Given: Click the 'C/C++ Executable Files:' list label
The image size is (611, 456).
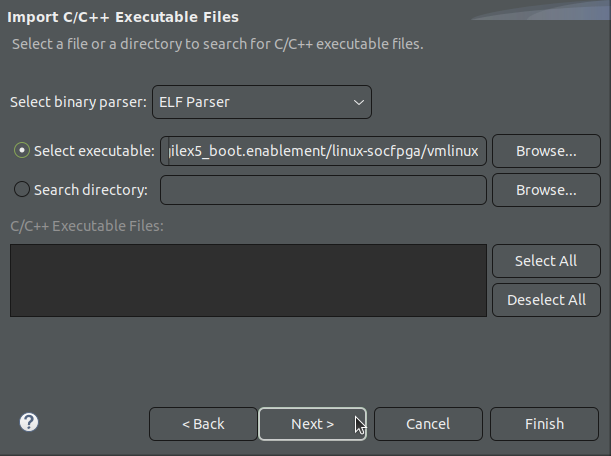Looking at the screenshot, I should pos(86,226).
